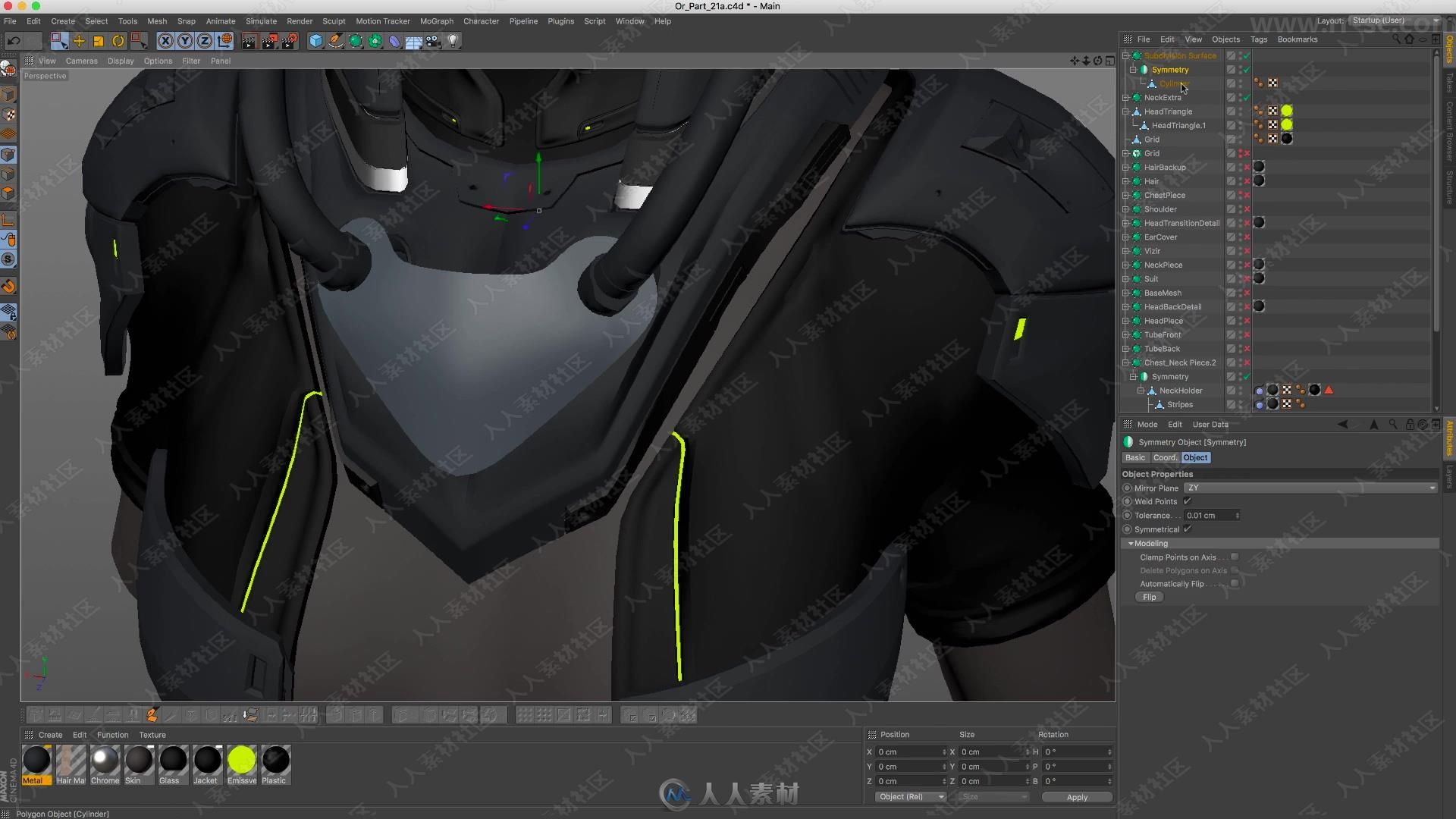Collapse the Modeling section

coord(1131,544)
